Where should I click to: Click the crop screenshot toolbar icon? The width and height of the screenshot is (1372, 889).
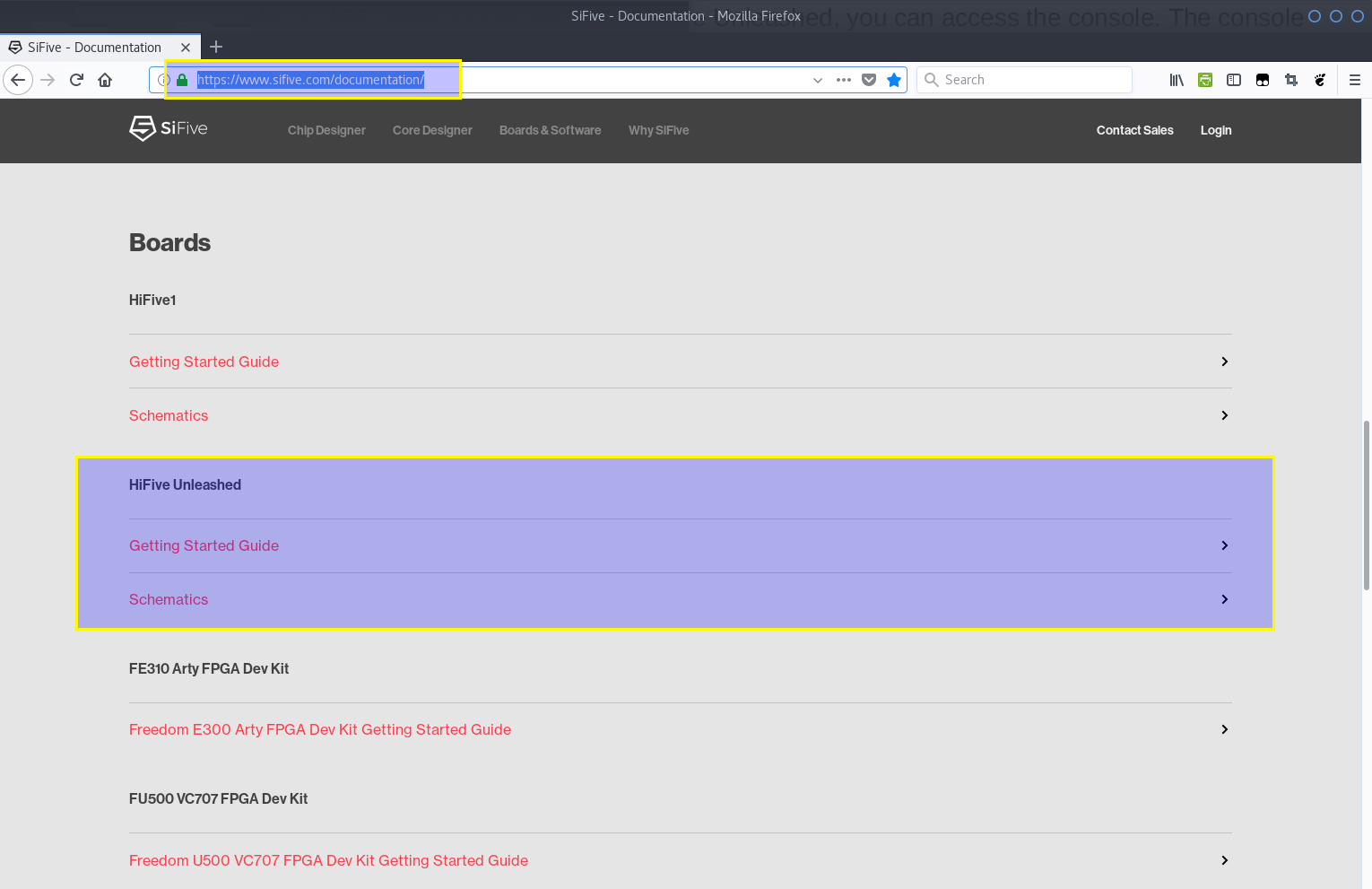click(x=1291, y=80)
